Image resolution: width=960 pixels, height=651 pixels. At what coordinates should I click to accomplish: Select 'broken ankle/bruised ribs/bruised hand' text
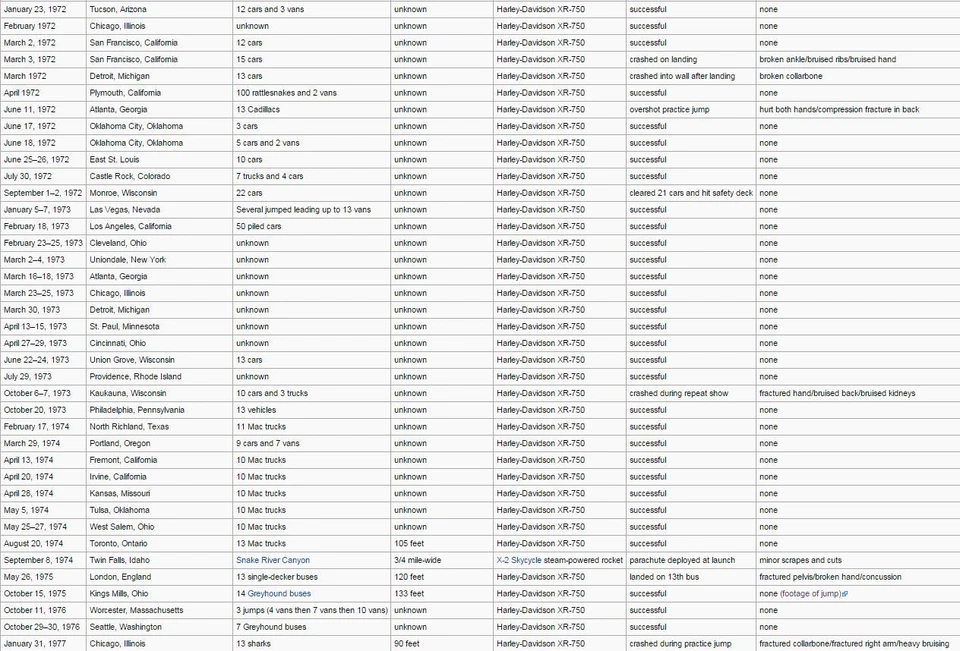[x=828, y=59]
